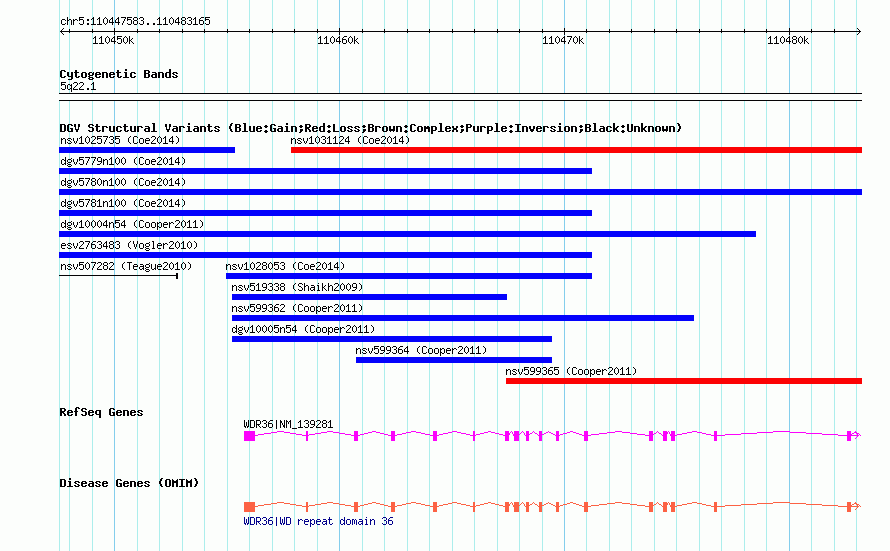Open nsv599362 (Cooper2011) variant label
This screenshot has width=890, height=551.
(297, 308)
